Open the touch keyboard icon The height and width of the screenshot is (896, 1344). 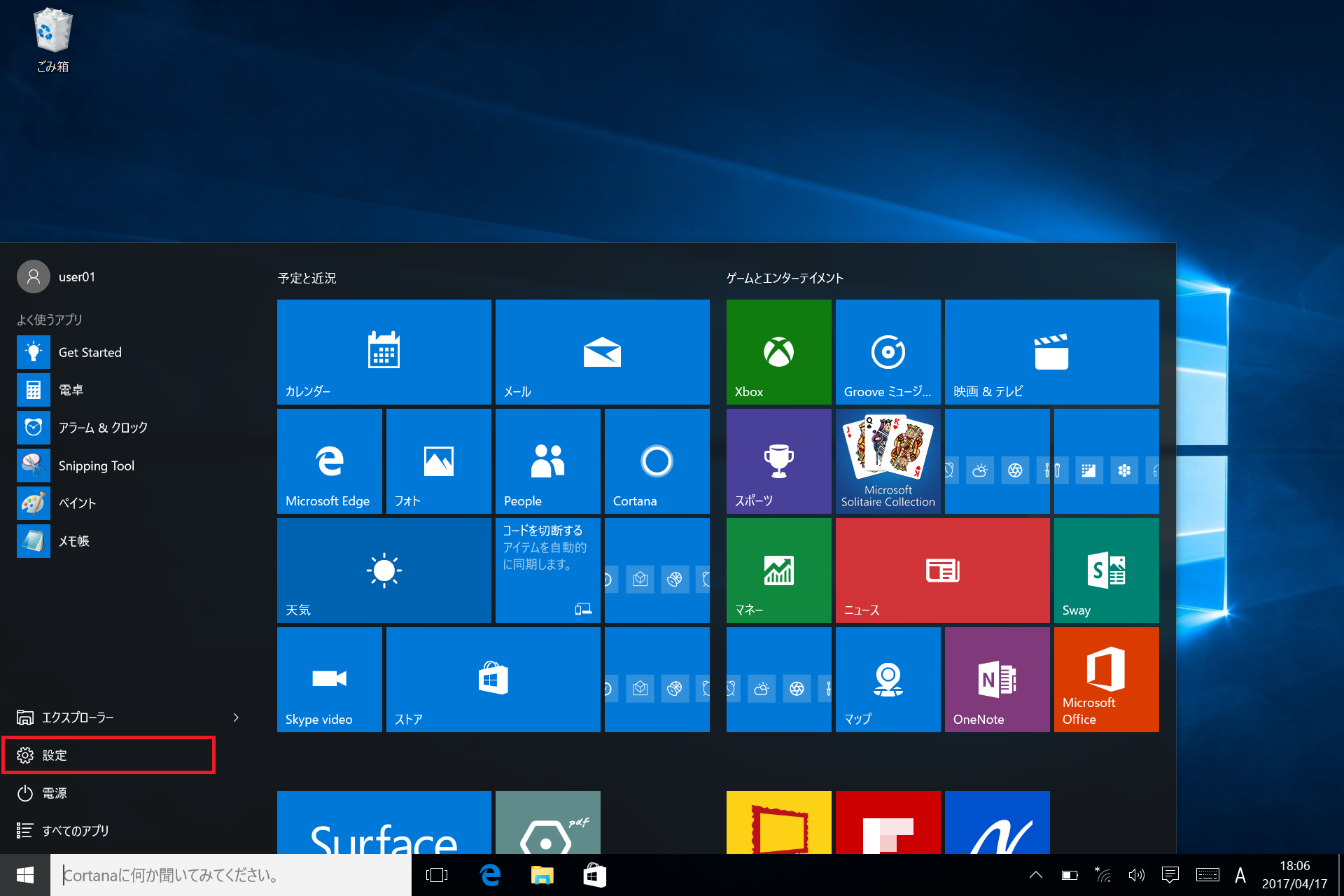1207,875
